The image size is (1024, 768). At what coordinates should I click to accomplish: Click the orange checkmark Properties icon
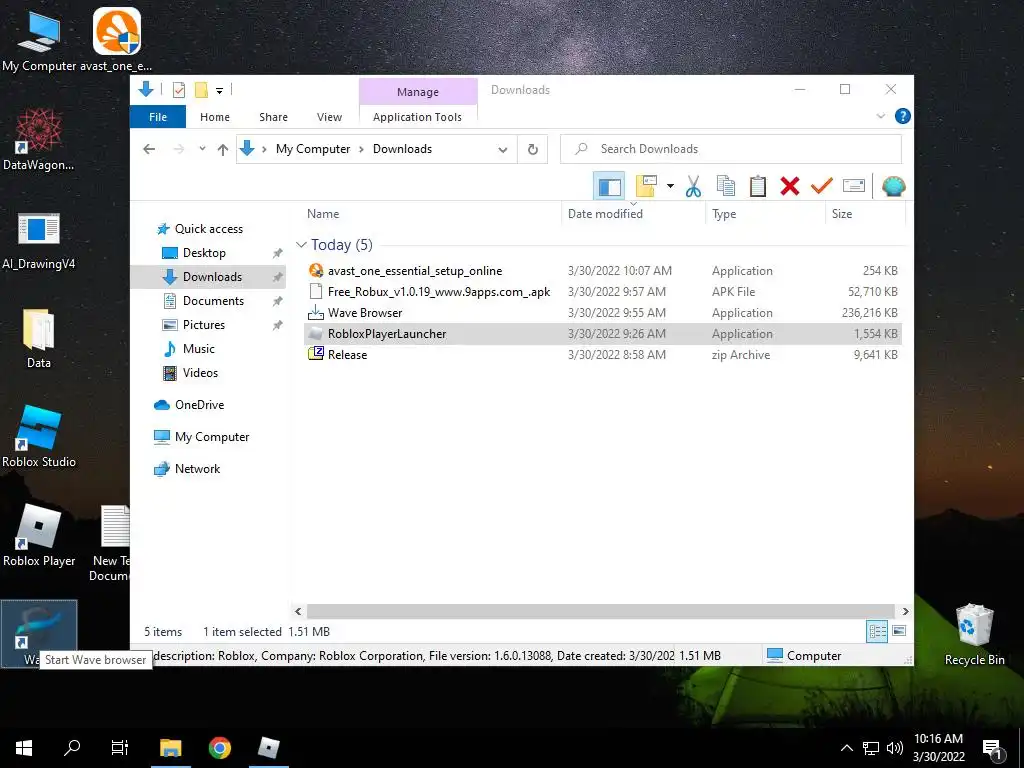(x=821, y=186)
